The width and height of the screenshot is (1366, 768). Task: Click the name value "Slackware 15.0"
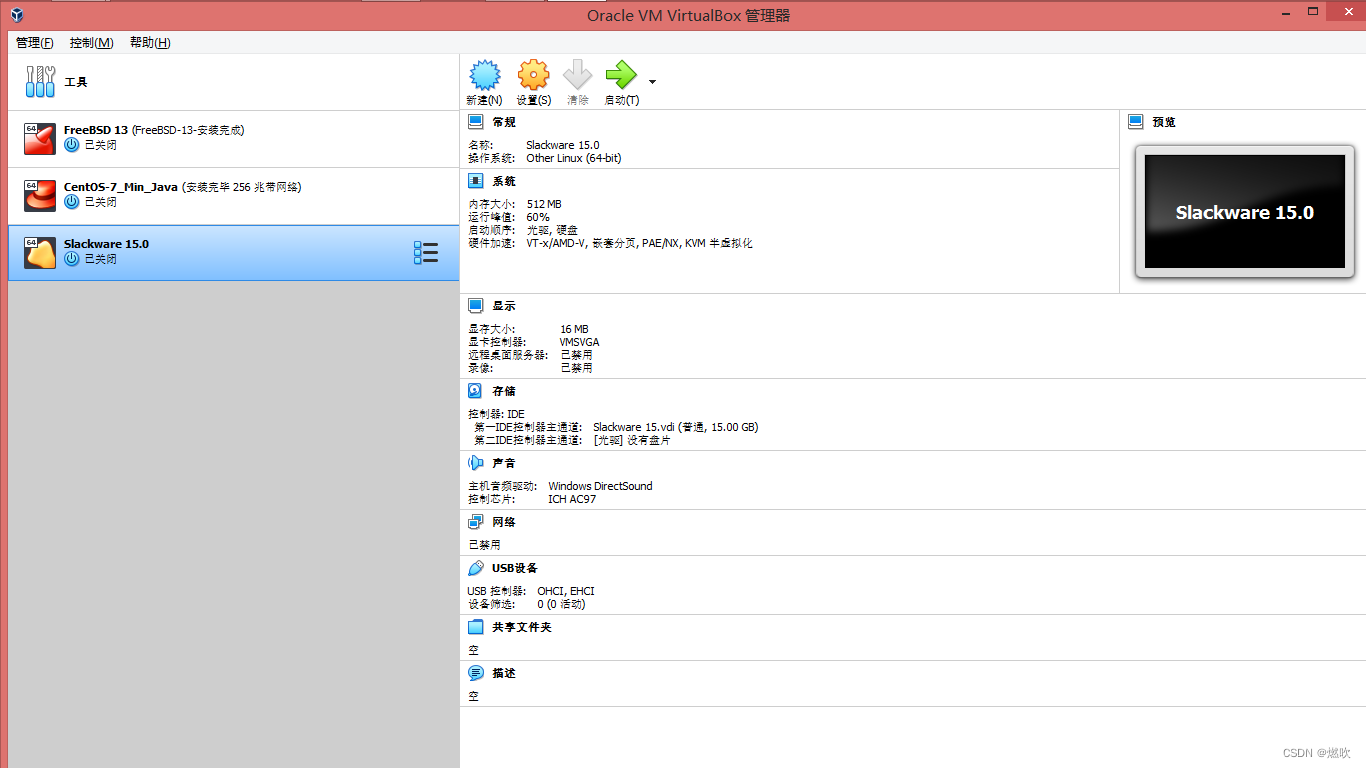563,145
